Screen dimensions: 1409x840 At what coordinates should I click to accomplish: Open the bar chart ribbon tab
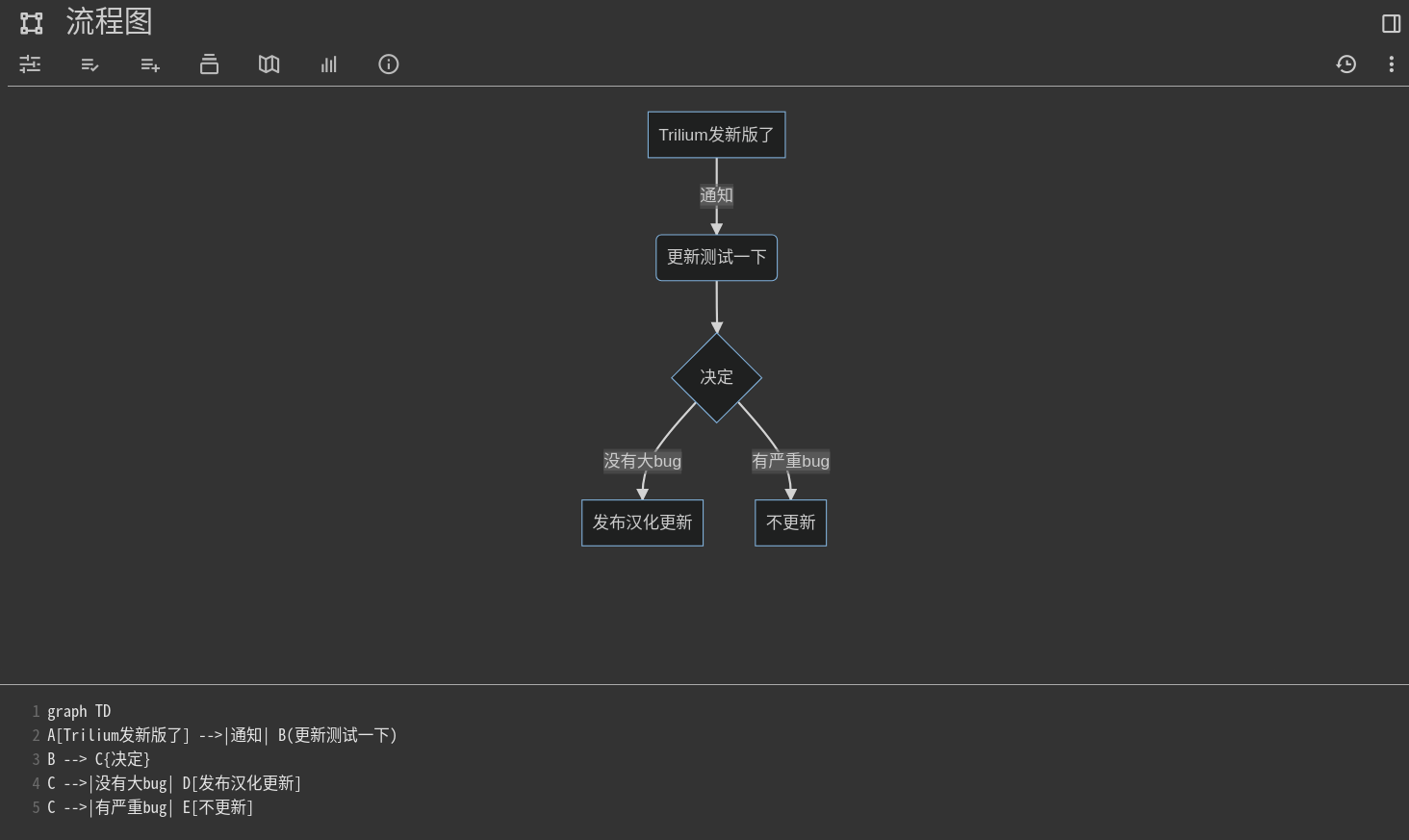[328, 64]
